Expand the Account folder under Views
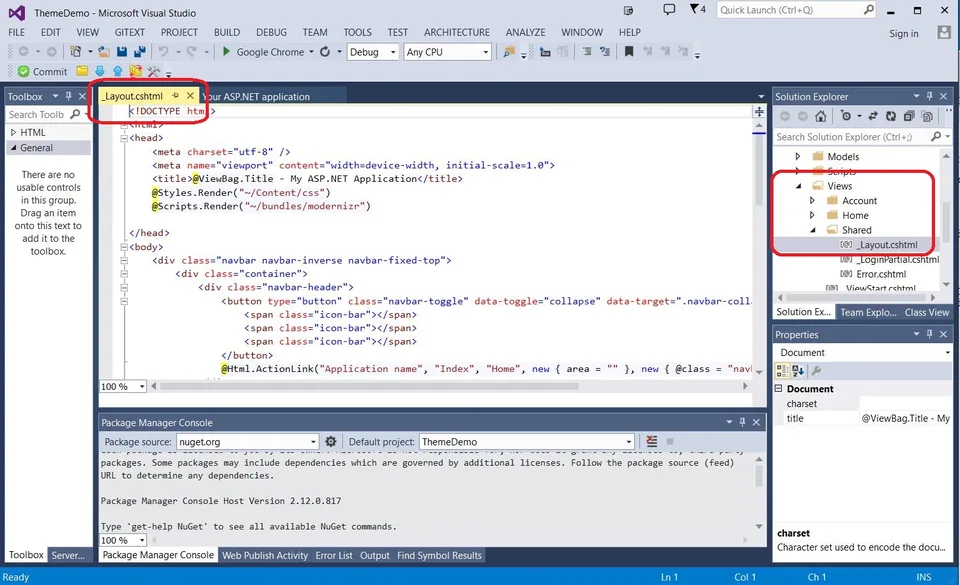Image resolution: width=960 pixels, height=585 pixels. pos(812,200)
